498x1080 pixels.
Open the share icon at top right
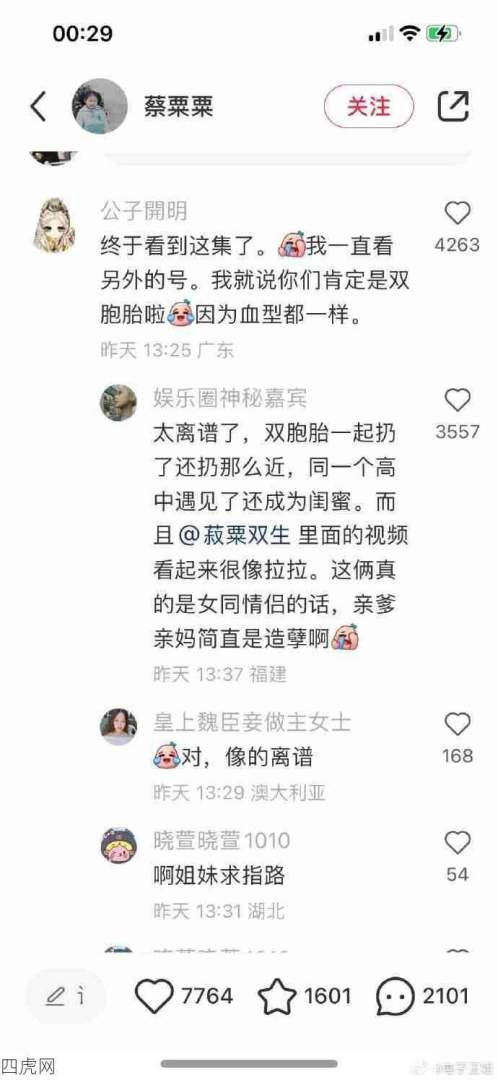453,106
